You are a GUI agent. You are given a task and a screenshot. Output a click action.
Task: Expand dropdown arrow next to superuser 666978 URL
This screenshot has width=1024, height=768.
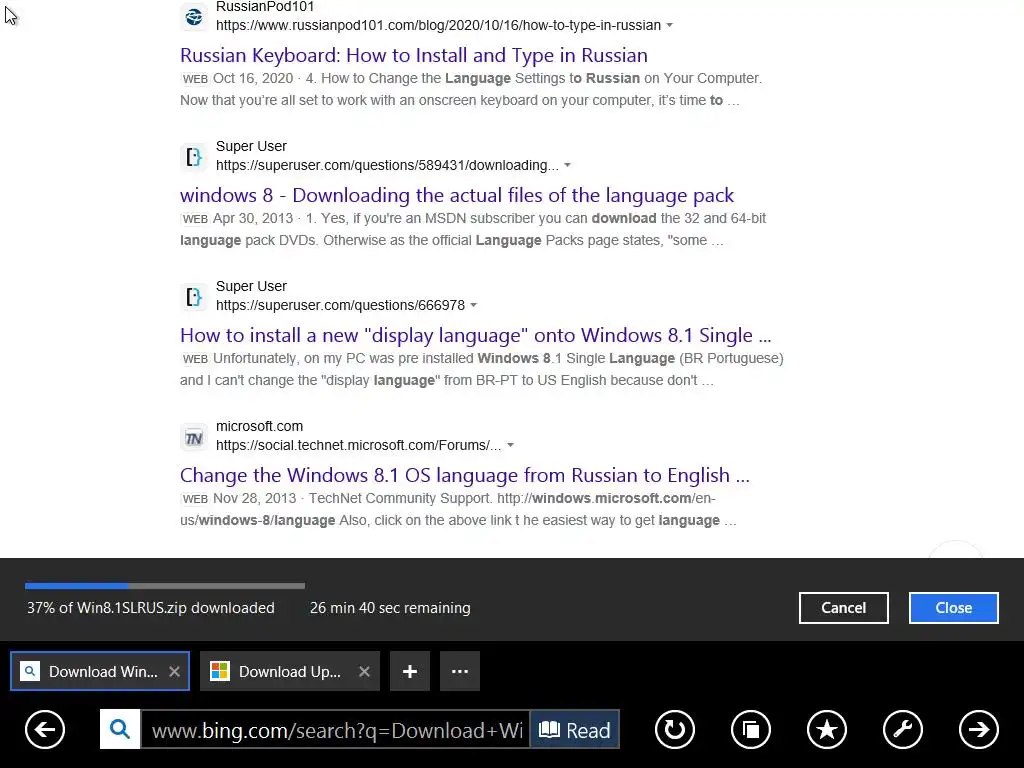(x=473, y=305)
